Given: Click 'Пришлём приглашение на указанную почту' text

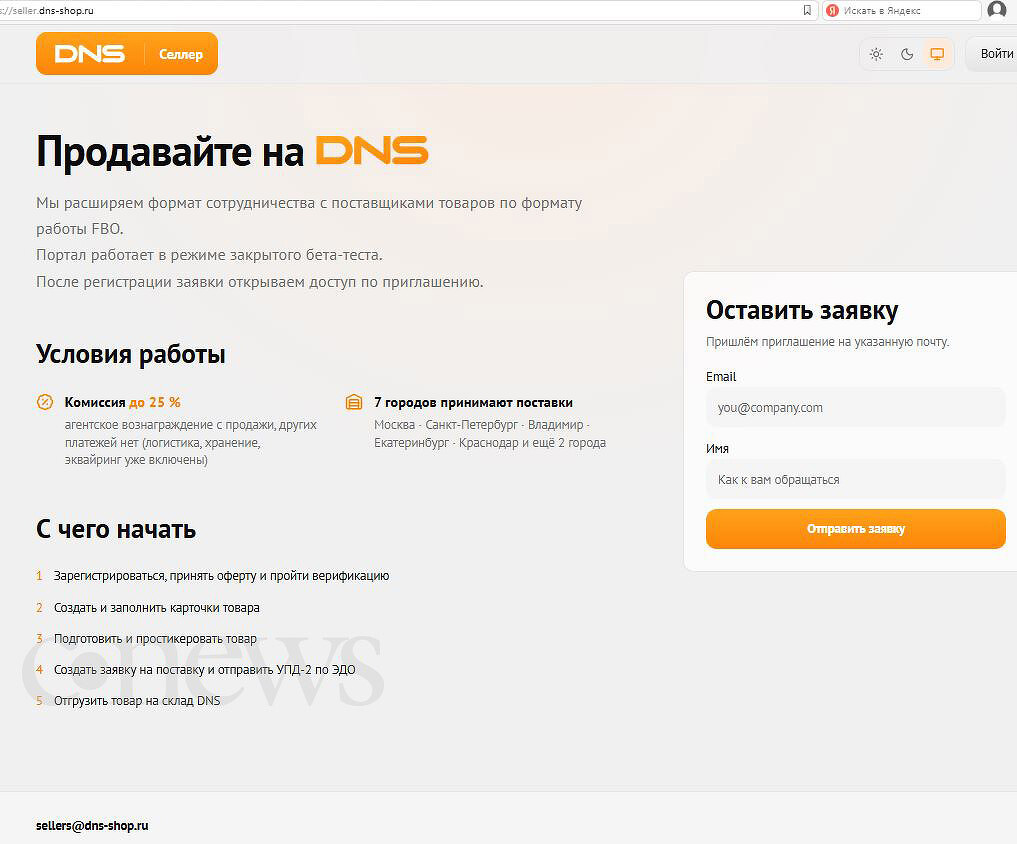Looking at the screenshot, I should (x=828, y=341).
